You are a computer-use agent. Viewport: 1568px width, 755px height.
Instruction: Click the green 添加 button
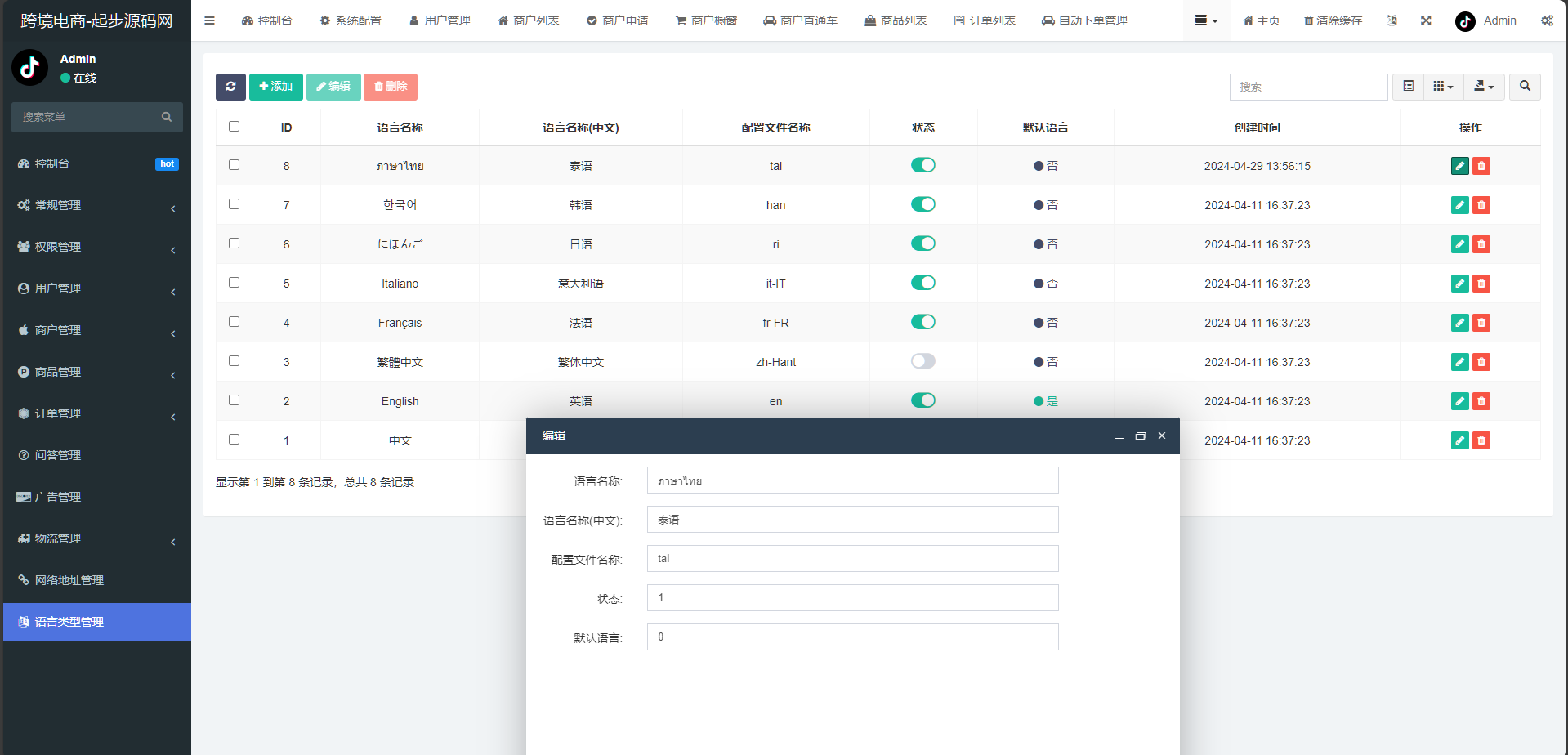tap(275, 87)
